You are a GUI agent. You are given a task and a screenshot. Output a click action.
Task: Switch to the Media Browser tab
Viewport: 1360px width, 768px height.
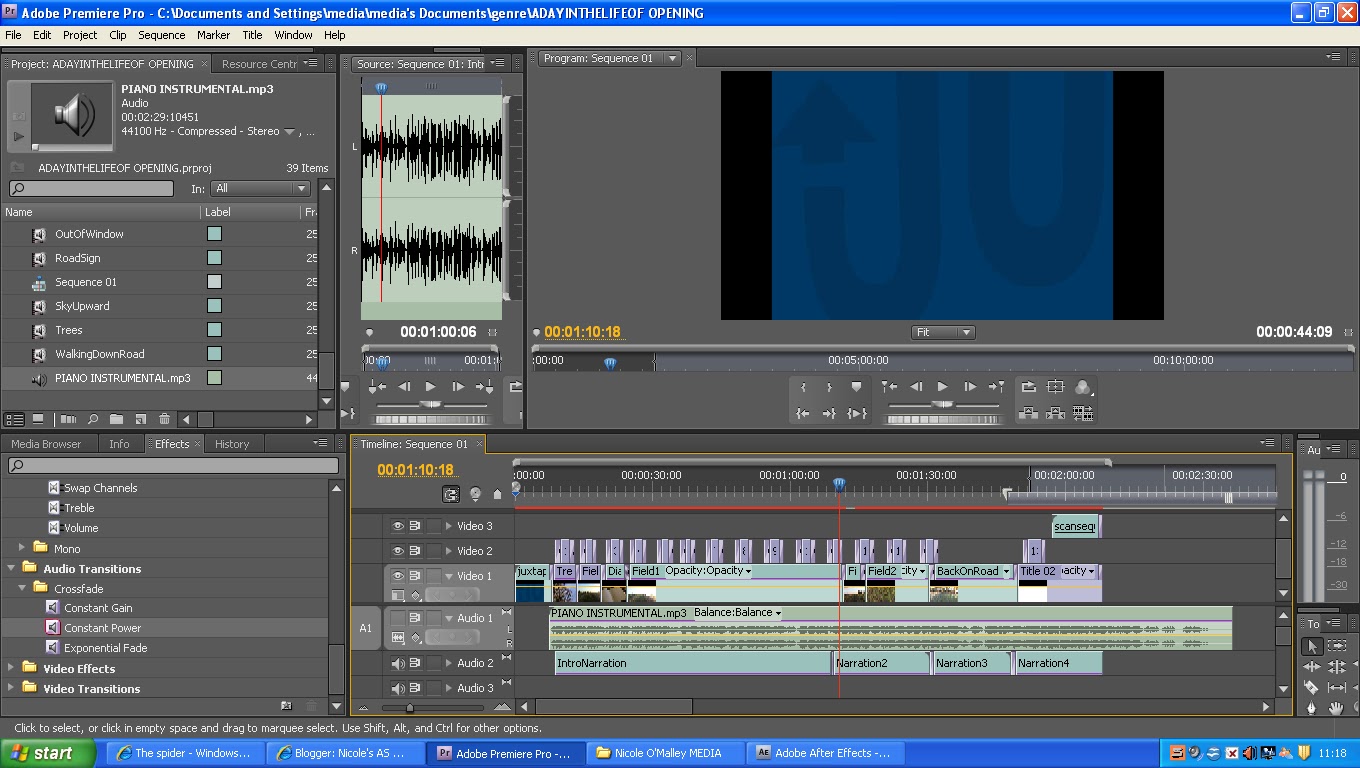[x=46, y=444]
